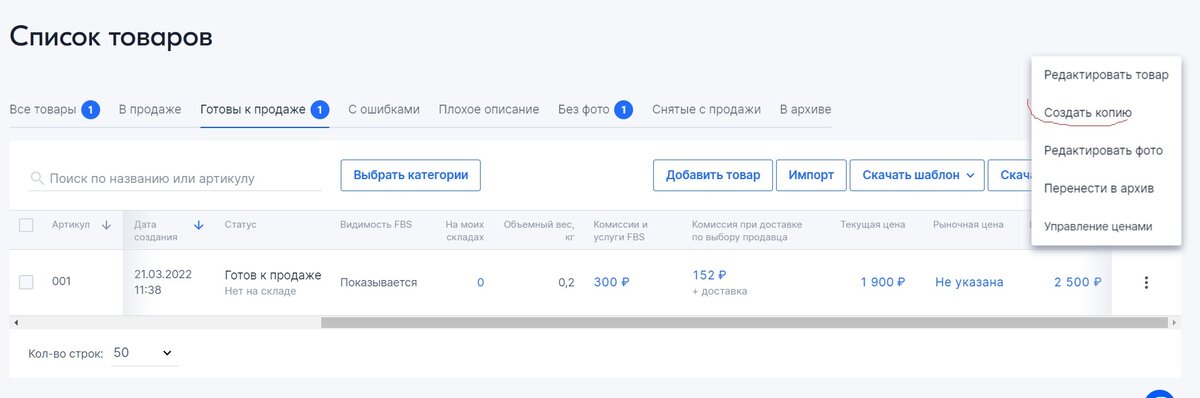Viewport: 1200px width, 398px height.
Task: Click the Выбрать категории button
Action: (411, 174)
